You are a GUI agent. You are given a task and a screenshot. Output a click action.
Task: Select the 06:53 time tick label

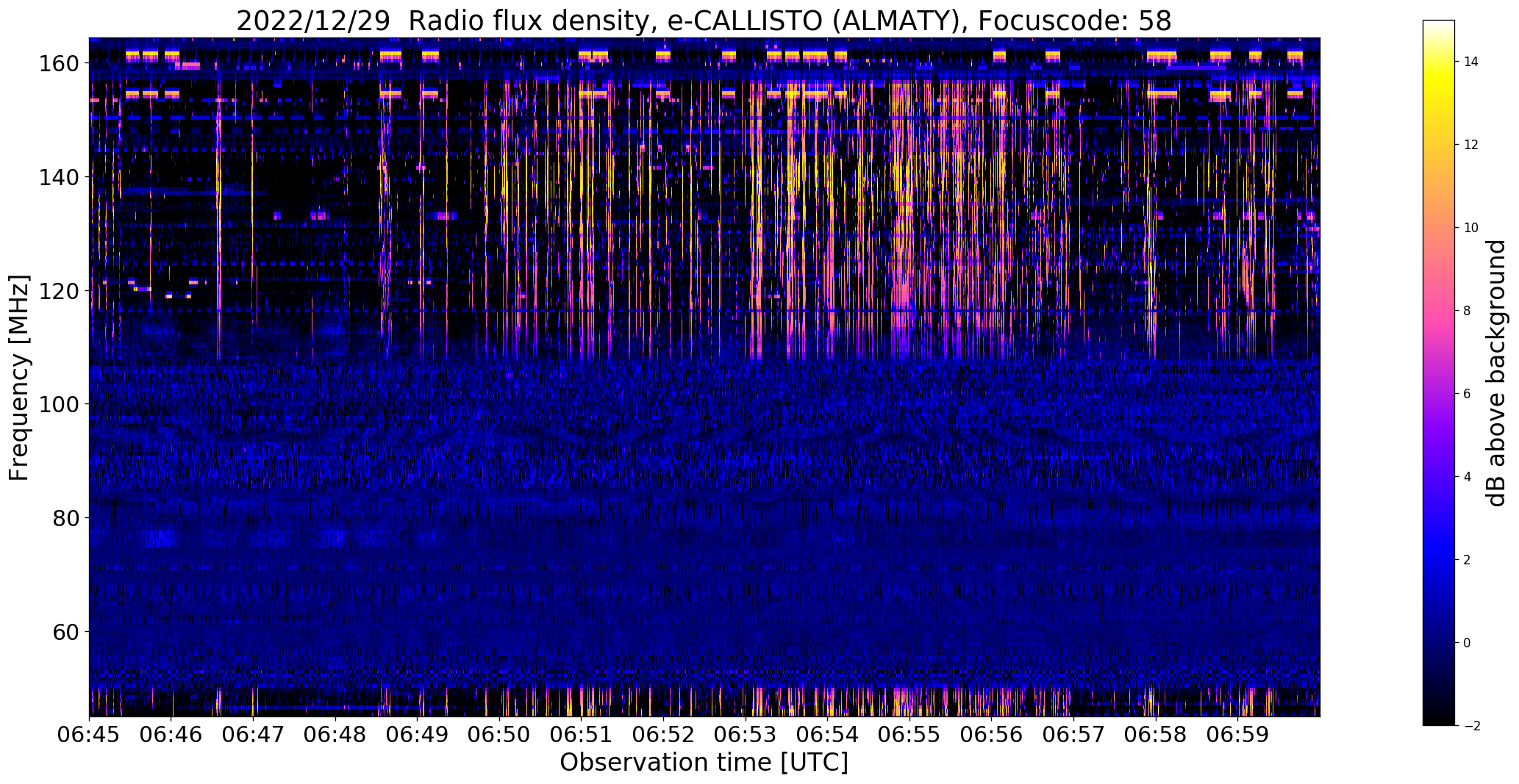pyautogui.click(x=746, y=734)
